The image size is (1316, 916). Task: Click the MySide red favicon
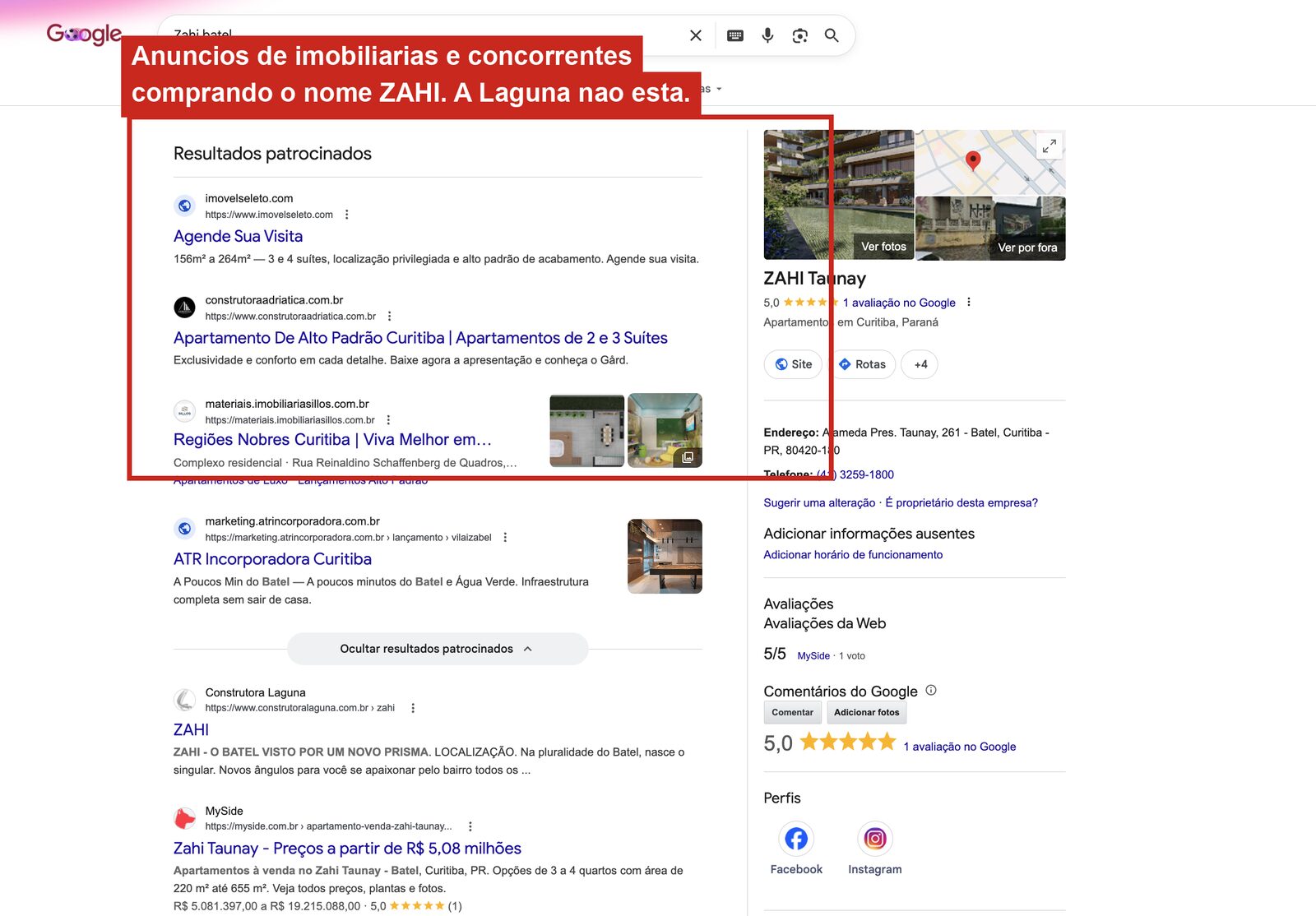coord(185,818)
